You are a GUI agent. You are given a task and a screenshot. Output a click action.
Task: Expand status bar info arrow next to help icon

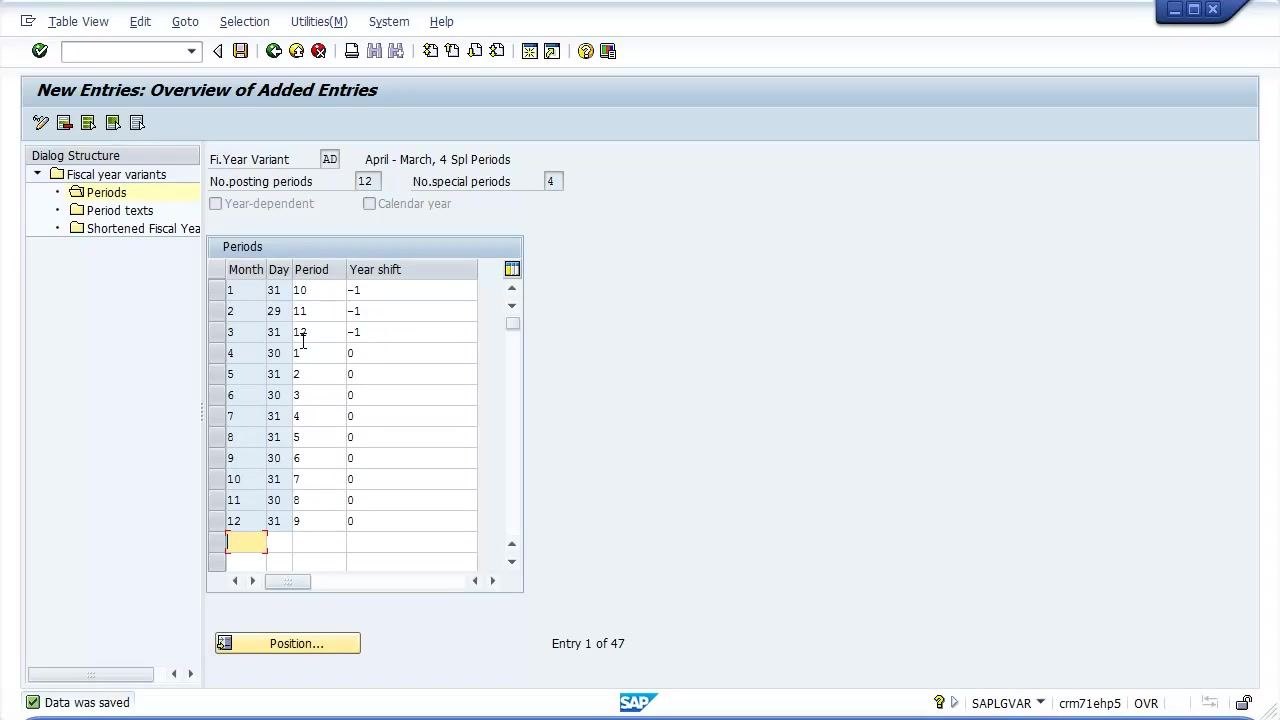click(954, 703)
